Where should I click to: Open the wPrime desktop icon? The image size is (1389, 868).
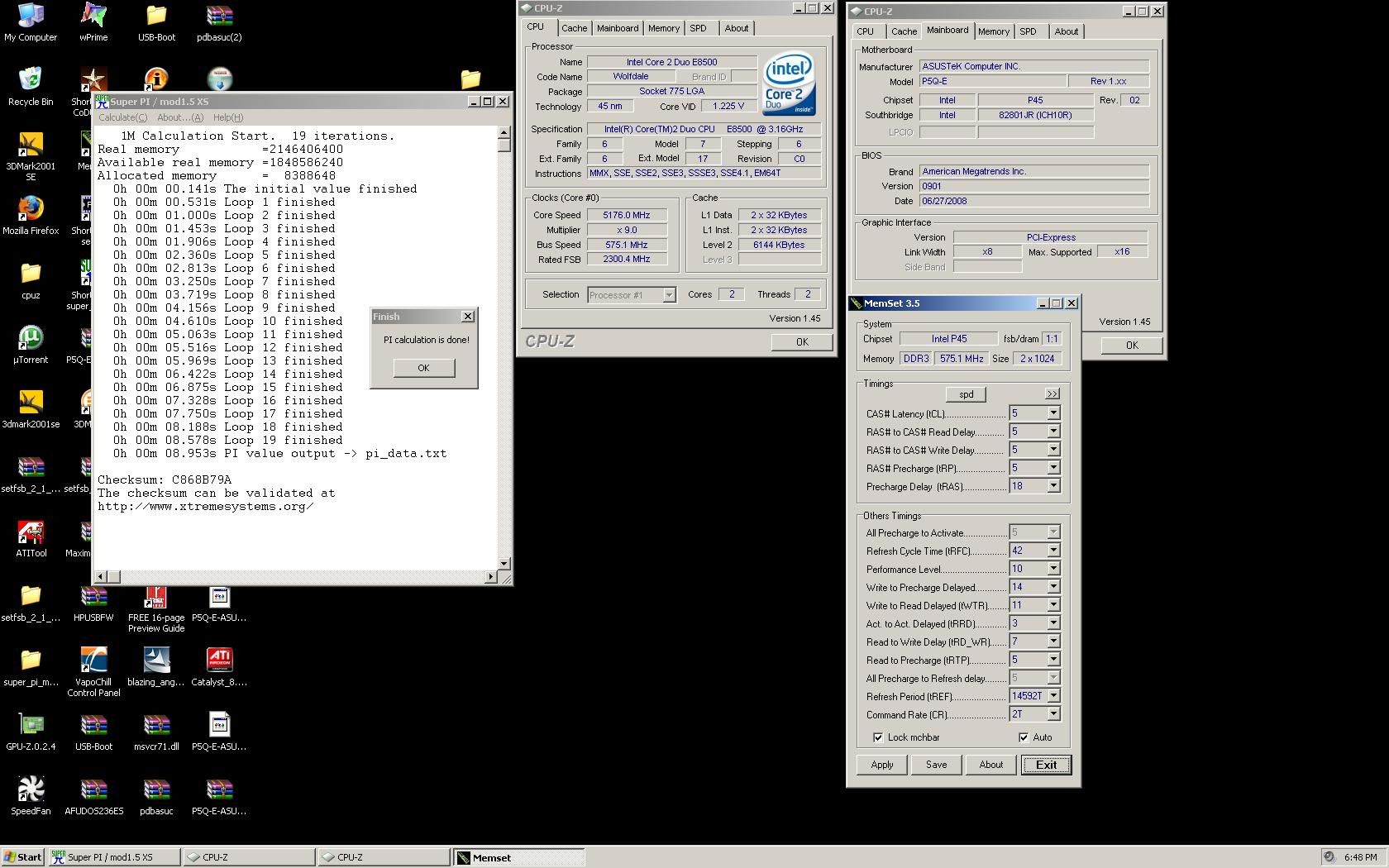pyautogui.click(x=93, y=22)
